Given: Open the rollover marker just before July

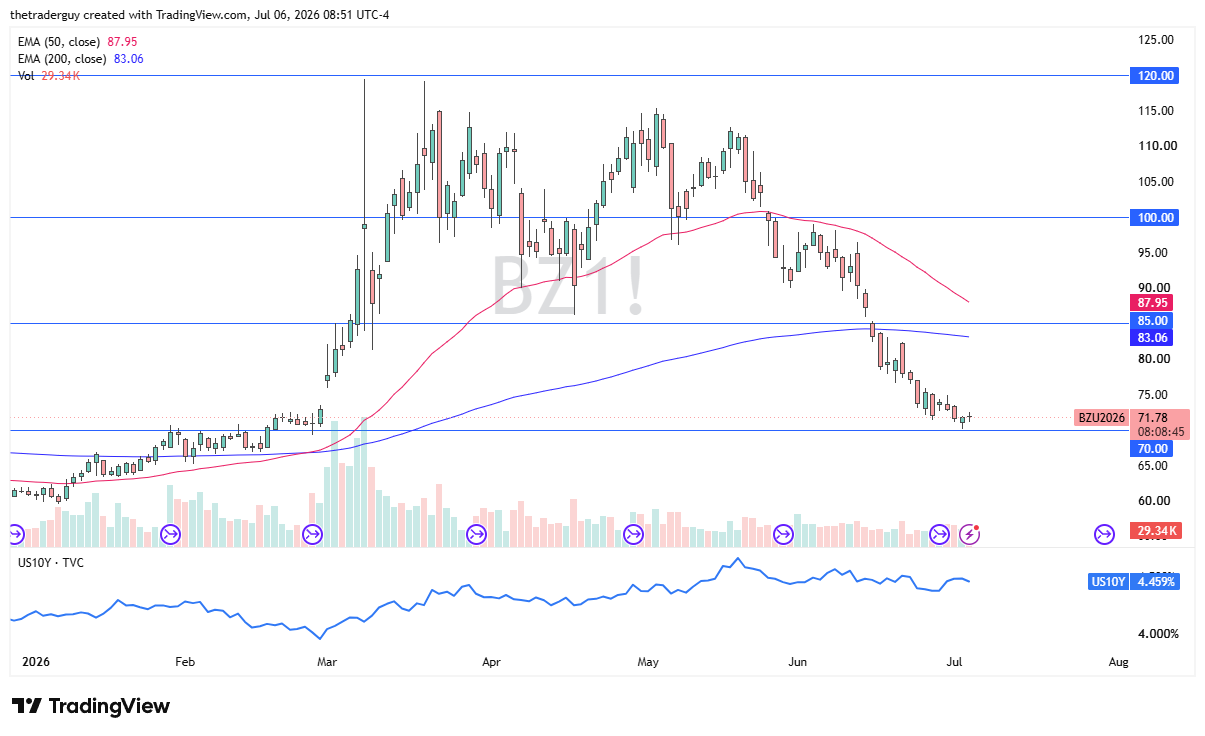Looking at the screenshot, I should [939, 534].
